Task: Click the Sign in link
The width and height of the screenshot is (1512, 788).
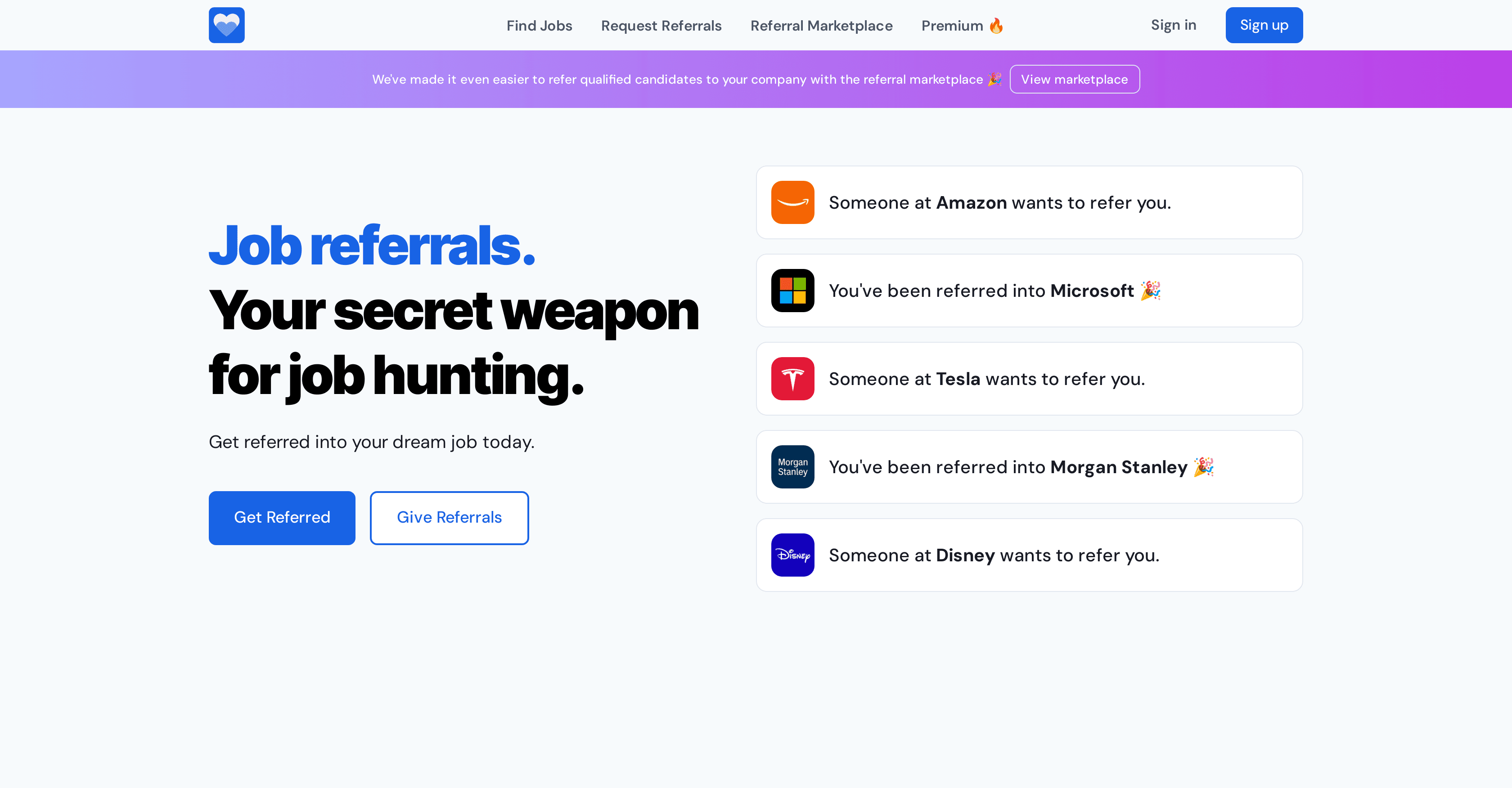Action: (x=1173, y=25)
